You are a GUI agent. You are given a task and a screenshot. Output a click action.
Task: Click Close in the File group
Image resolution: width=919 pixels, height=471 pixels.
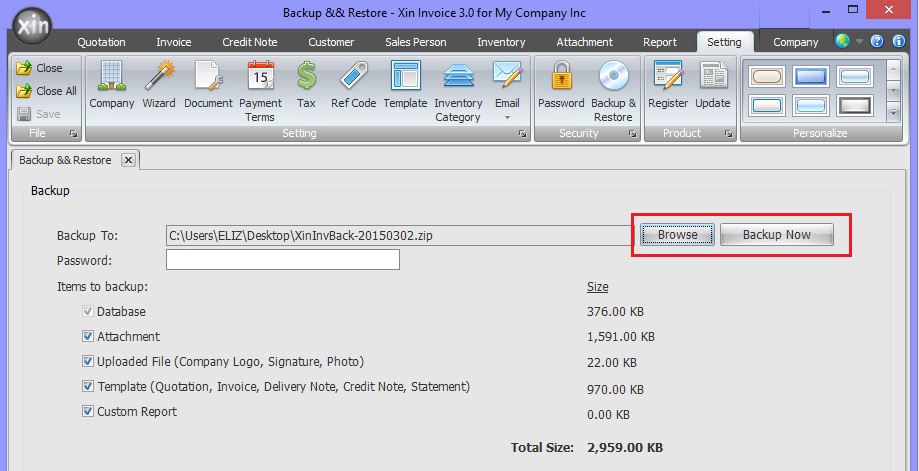click(39, 68)
